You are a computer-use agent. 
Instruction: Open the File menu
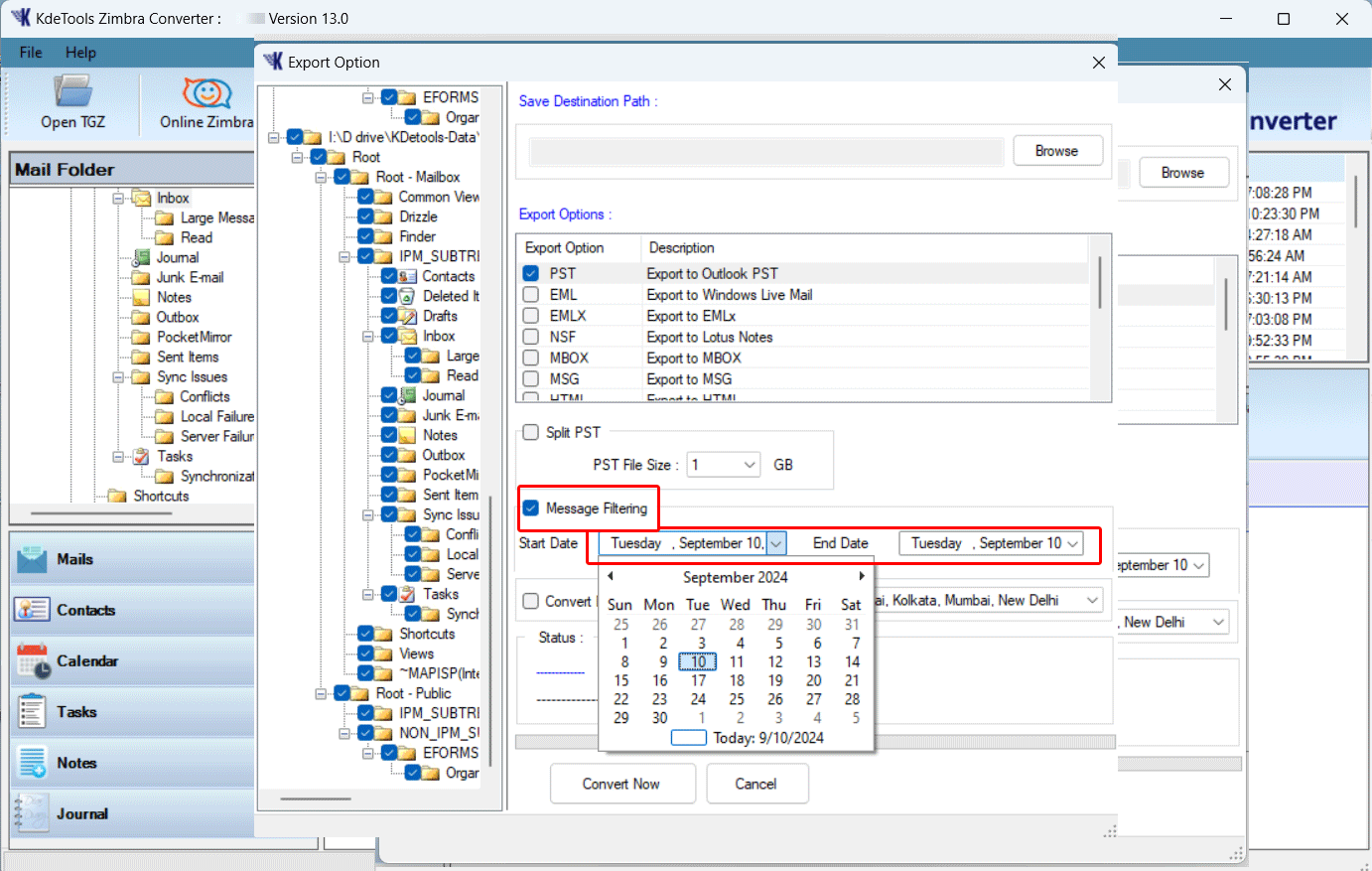coord(31,53)
